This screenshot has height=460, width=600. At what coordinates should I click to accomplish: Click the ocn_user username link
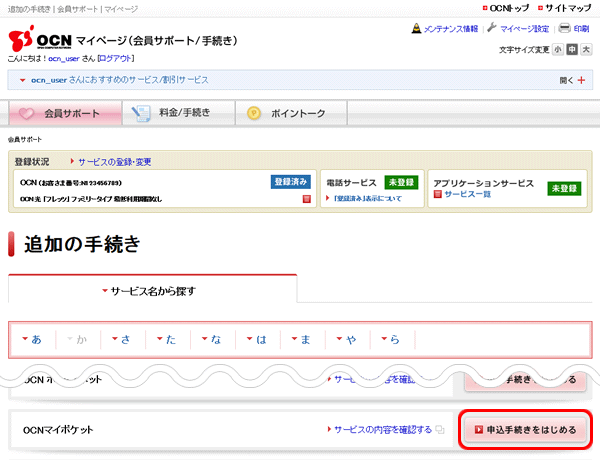pyautogui.click(x=64, y=59)
